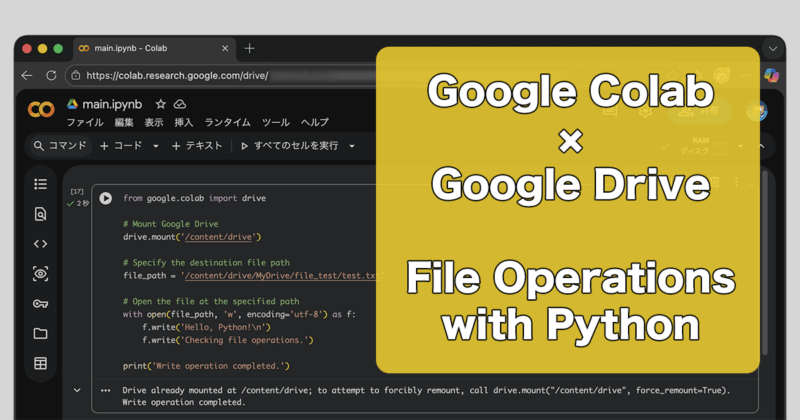Screen dimensions: 800x420
Task: Click the print('Write operation completed.') line
Action: [206, 366]
